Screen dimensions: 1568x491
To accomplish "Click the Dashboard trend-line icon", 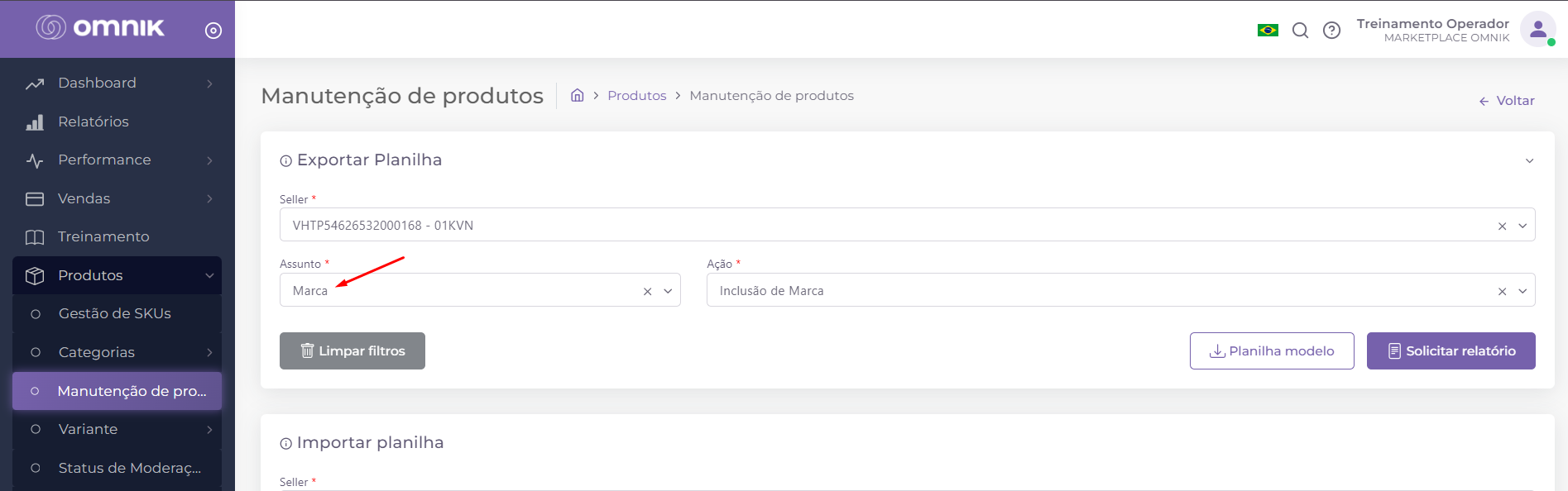I will (35, 83).
